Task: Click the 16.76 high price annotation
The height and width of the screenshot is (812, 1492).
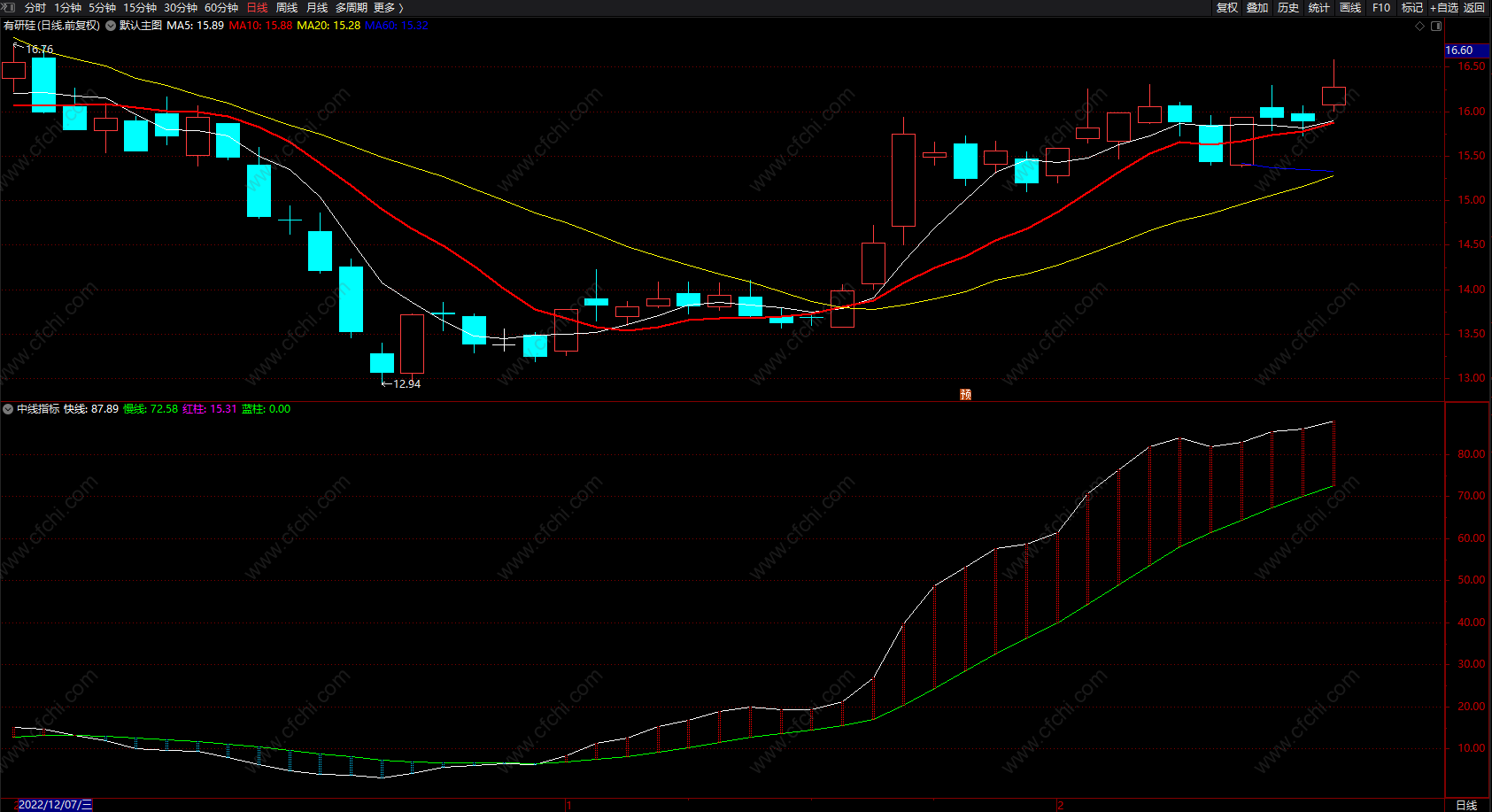Action: pyautogui.click(x=40, y=50)
